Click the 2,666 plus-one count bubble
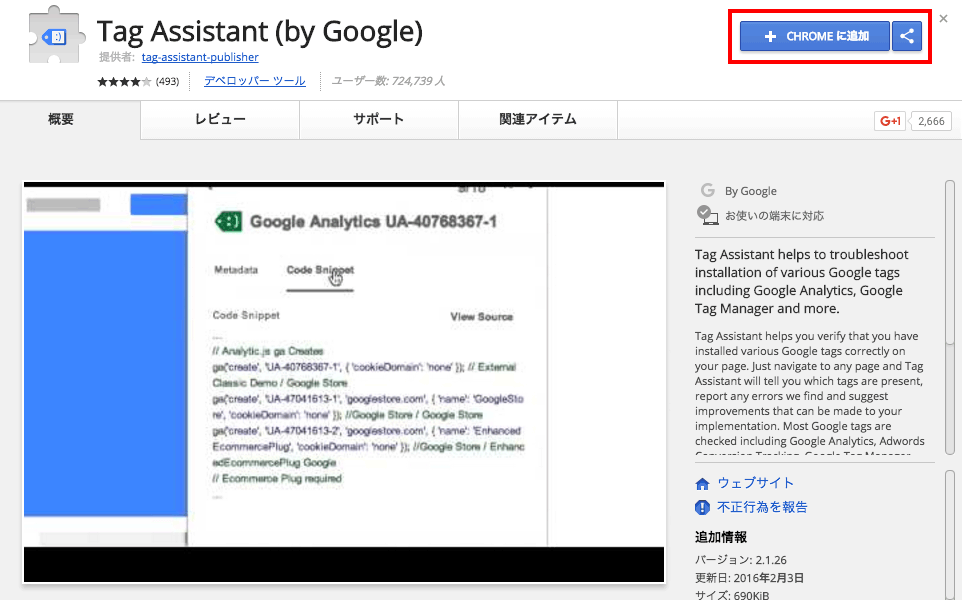Image resolution: width=962 pixels, height=600 pixels. coord(931,121)
